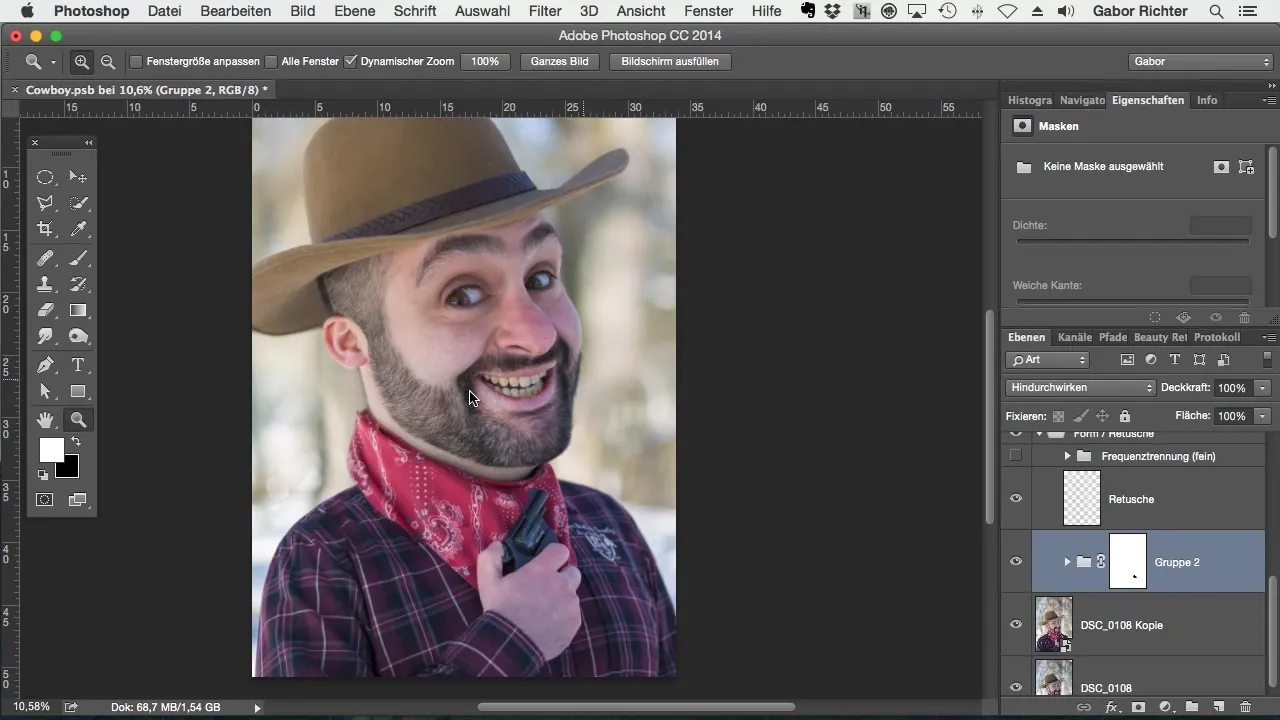The width and height of the screenshot is (1280, 720).
Task: Switch to the Info tab
Action: click(x=1207, y=100)
